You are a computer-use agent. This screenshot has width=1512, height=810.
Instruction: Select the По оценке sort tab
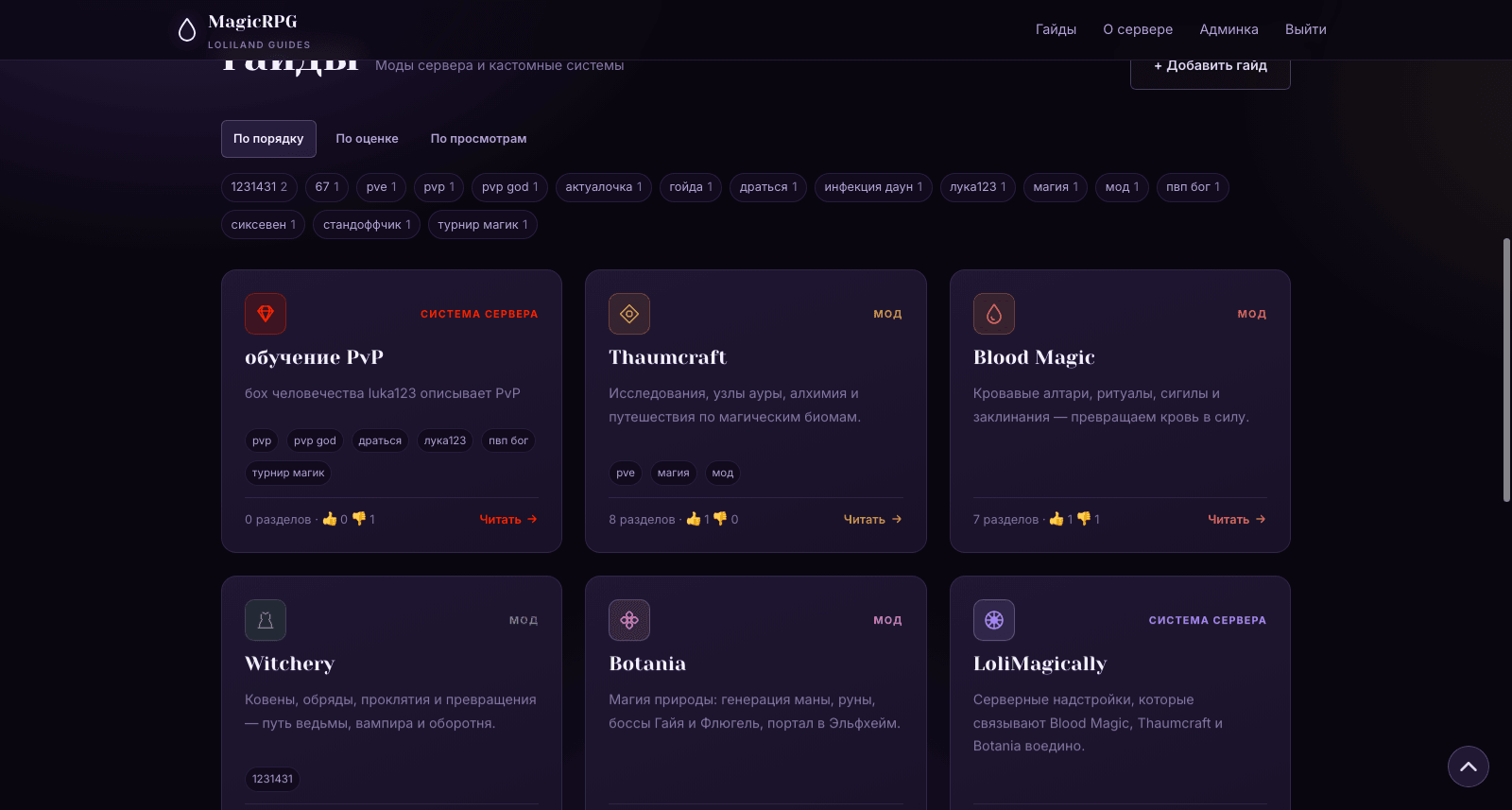(x=367, y=139)
